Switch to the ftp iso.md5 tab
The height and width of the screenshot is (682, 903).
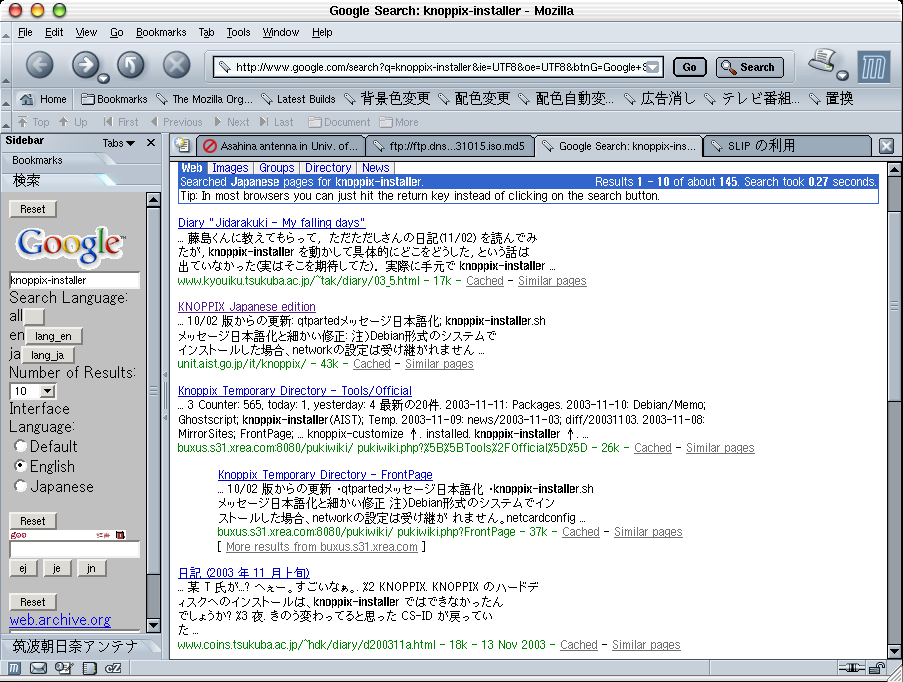click(450, 146)
